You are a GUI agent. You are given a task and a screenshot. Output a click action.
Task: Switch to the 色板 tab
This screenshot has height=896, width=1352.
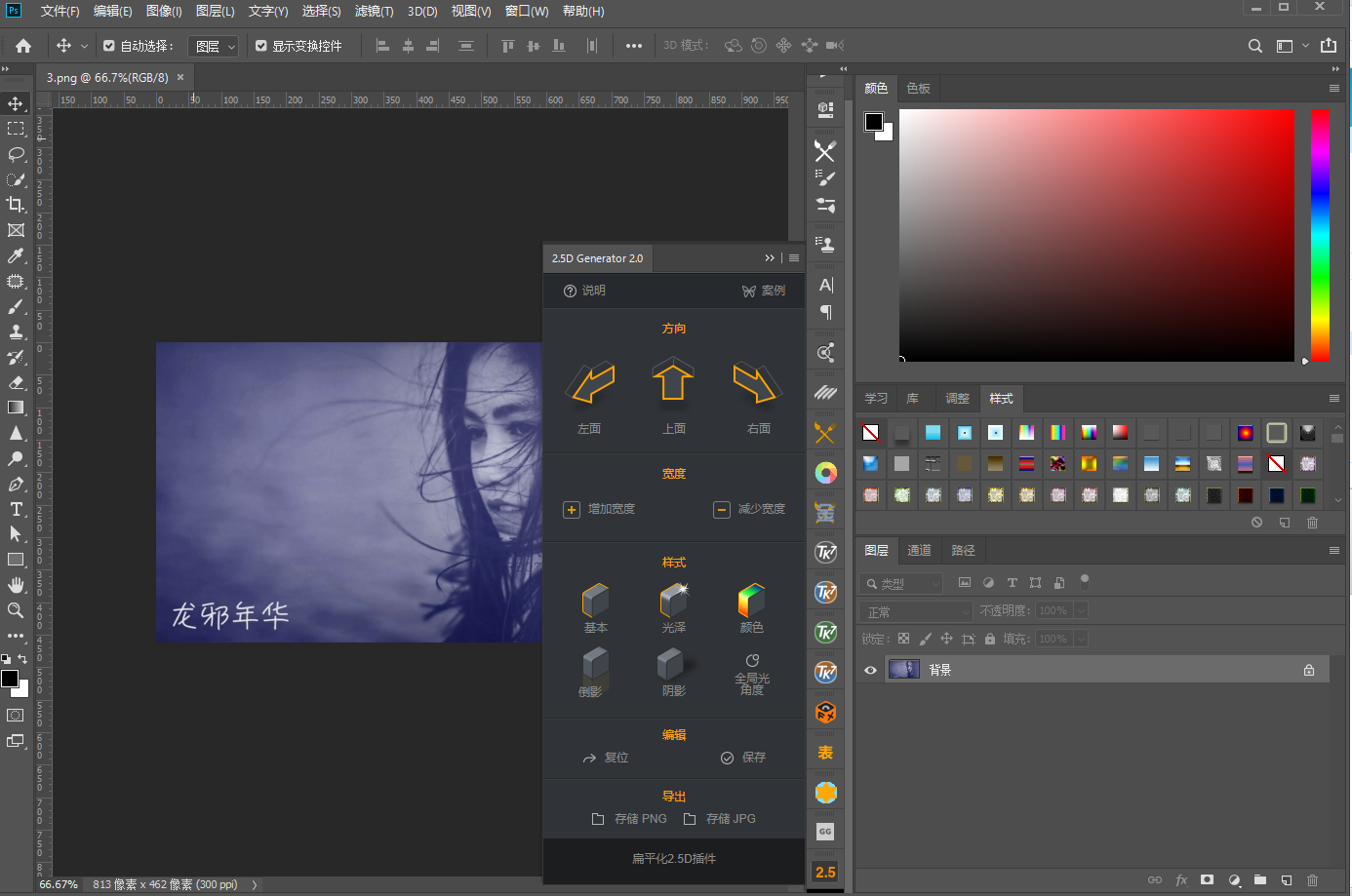(918, 88)
